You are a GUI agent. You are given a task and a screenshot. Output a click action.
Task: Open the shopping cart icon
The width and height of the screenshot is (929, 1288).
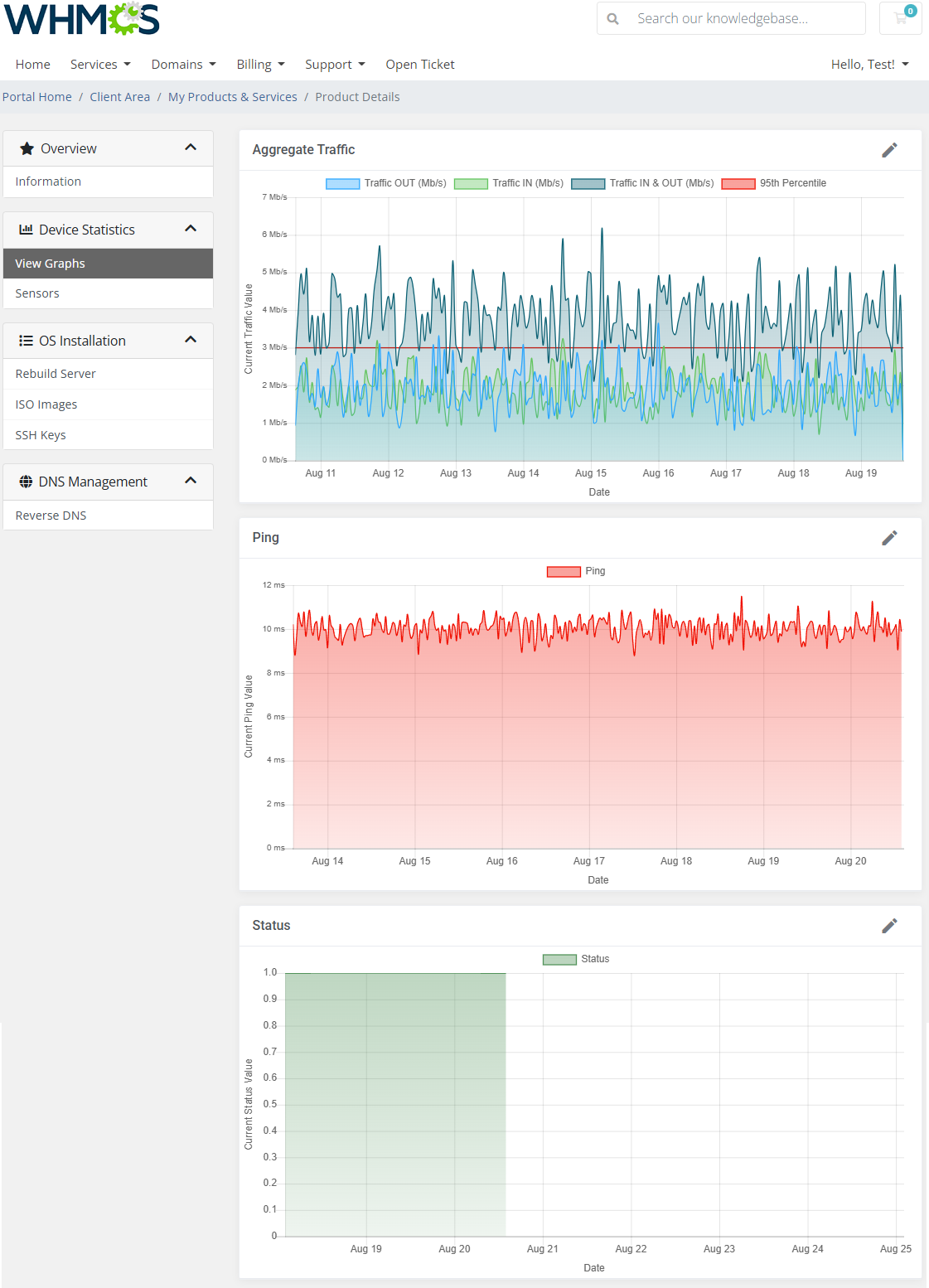[901, 18]
